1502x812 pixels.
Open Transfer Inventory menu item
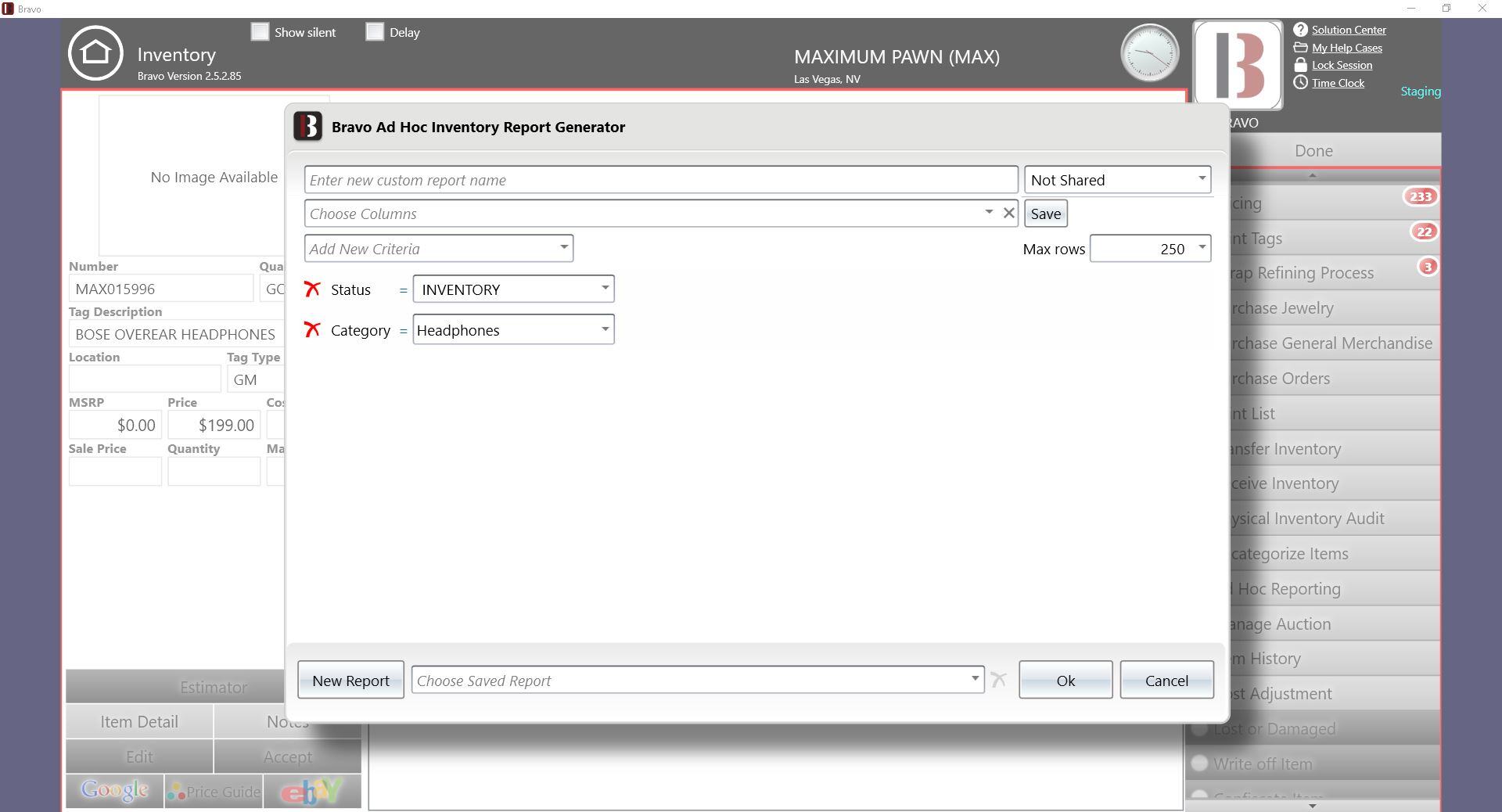[x=1334, y=449]
